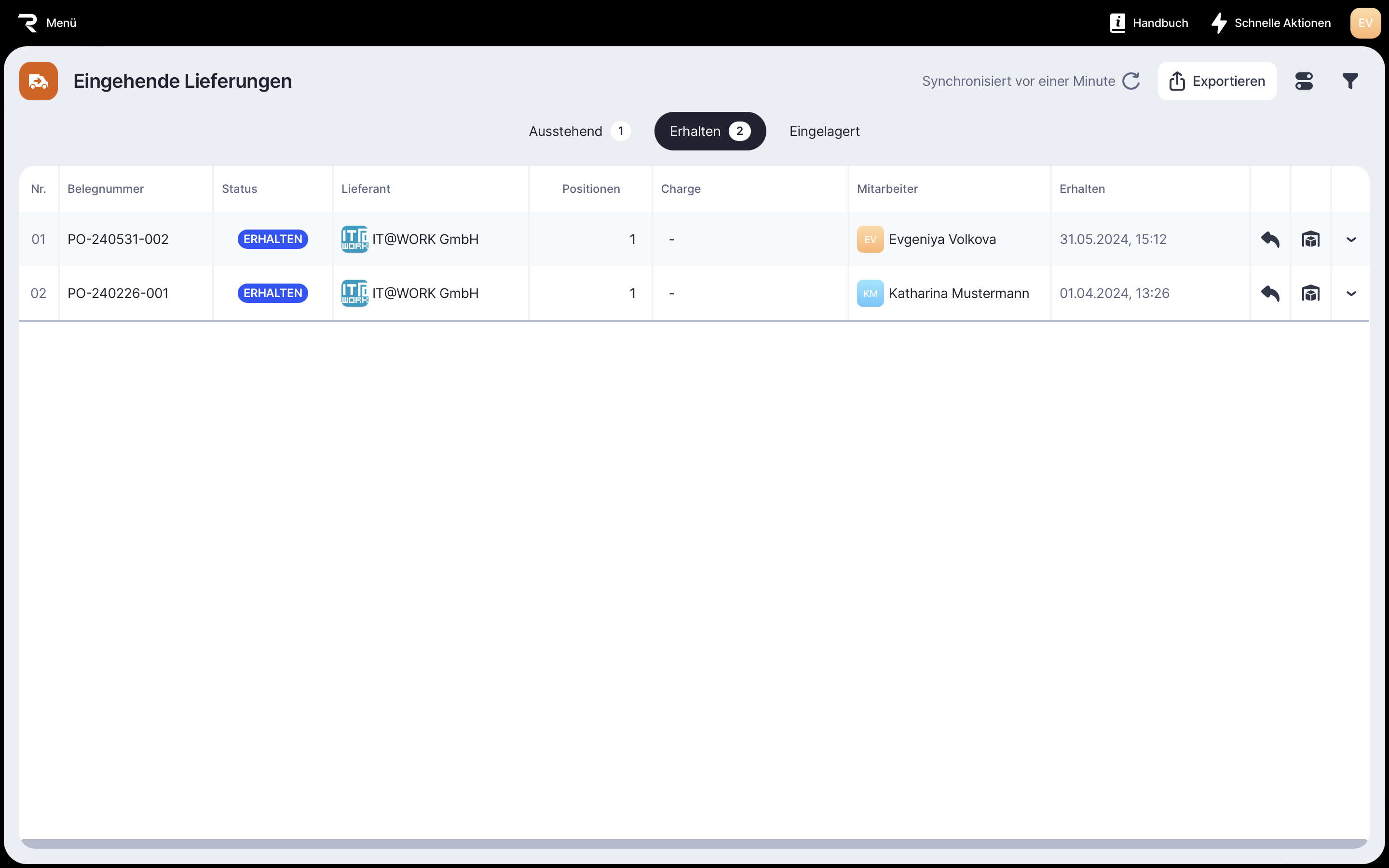This screenshot has height=868, width=1389.
Task: Click the undo arrow for PO-240531-002
Action: (1270, 239)
